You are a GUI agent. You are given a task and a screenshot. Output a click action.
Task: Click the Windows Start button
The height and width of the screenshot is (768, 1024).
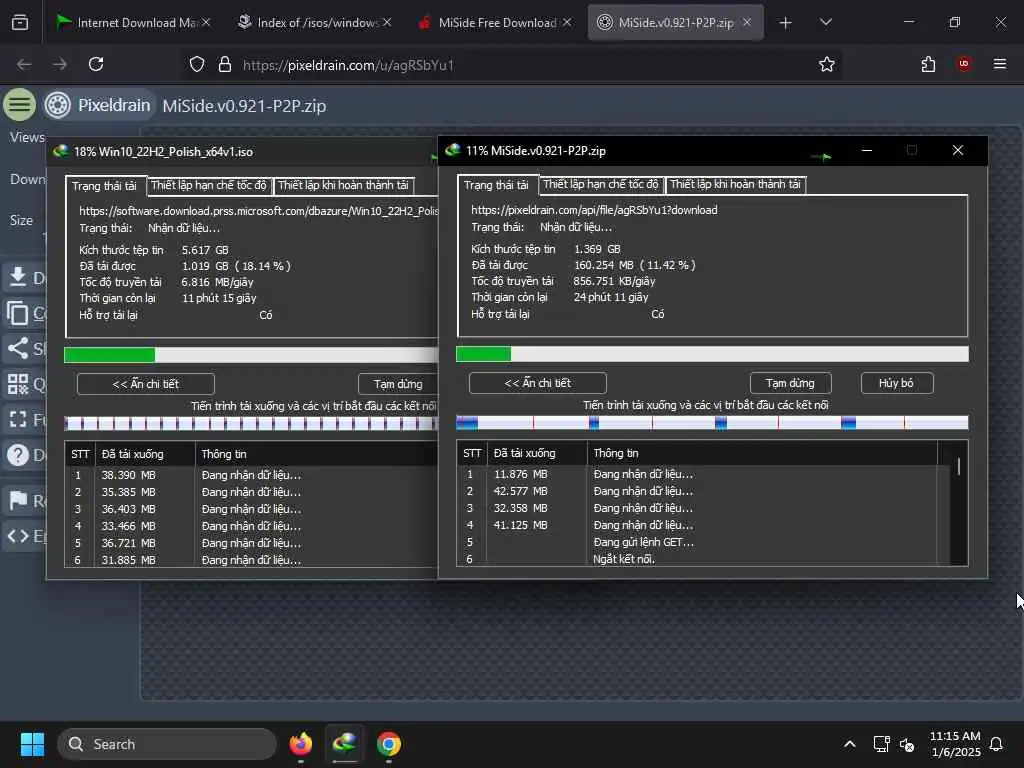pos(32,744)
